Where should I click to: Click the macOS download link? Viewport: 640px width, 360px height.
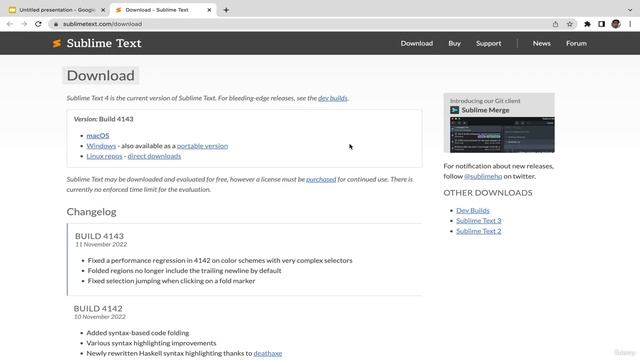coord(98,136)
